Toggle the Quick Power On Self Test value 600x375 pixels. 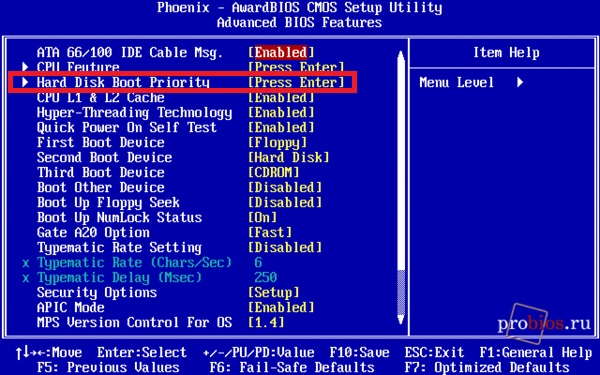tap(281, 127)
